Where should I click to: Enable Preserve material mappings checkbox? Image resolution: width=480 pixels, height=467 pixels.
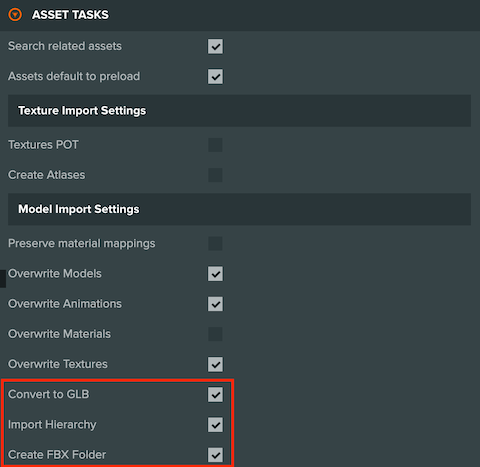pos(215,243)
